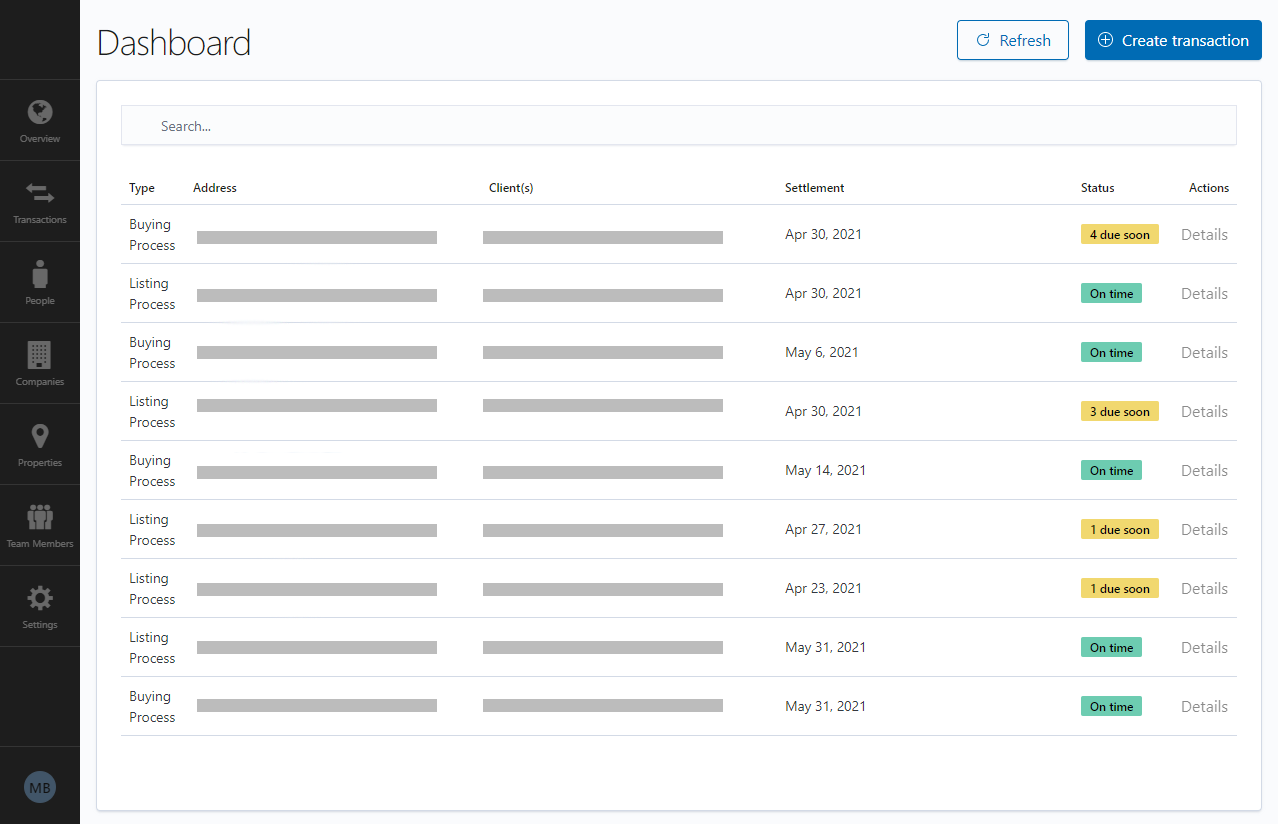This screenshot has height=824, width=1278.
Task: Open the Overview globe icon in sidebar
Action: pos(40,111)
